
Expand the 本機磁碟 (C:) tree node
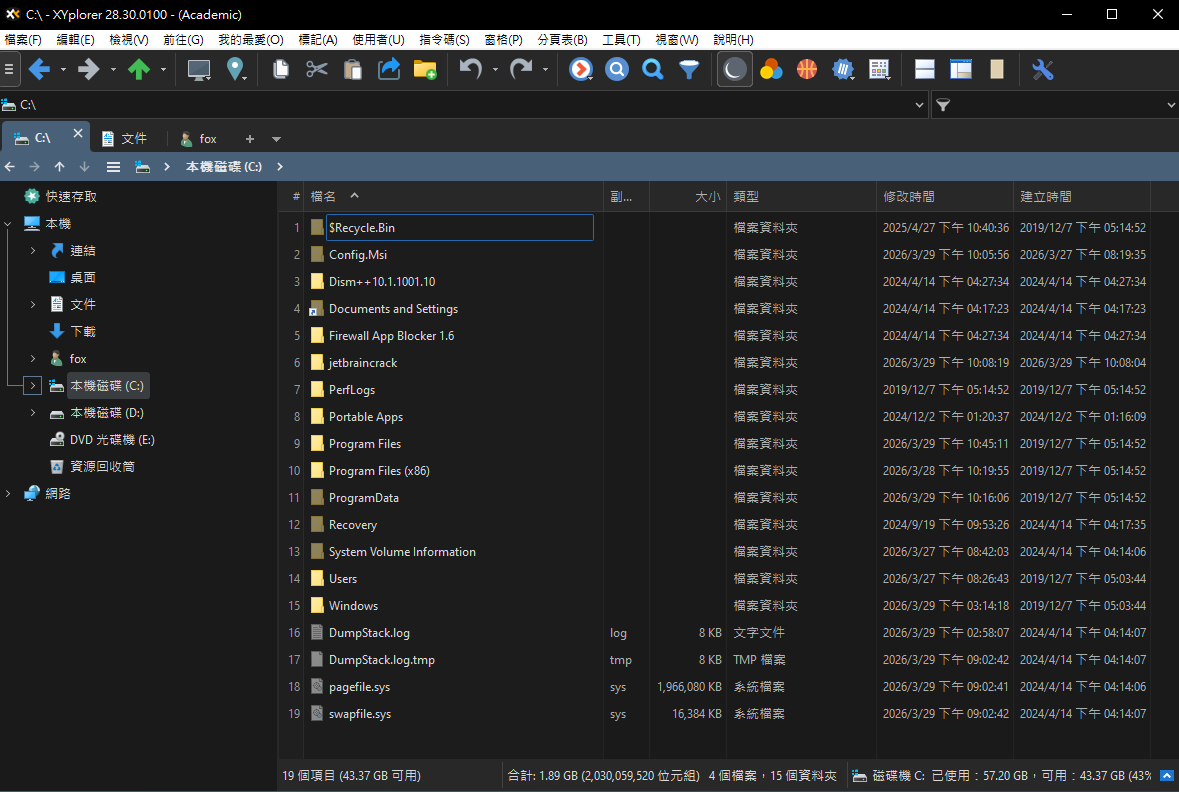point(32,386)
